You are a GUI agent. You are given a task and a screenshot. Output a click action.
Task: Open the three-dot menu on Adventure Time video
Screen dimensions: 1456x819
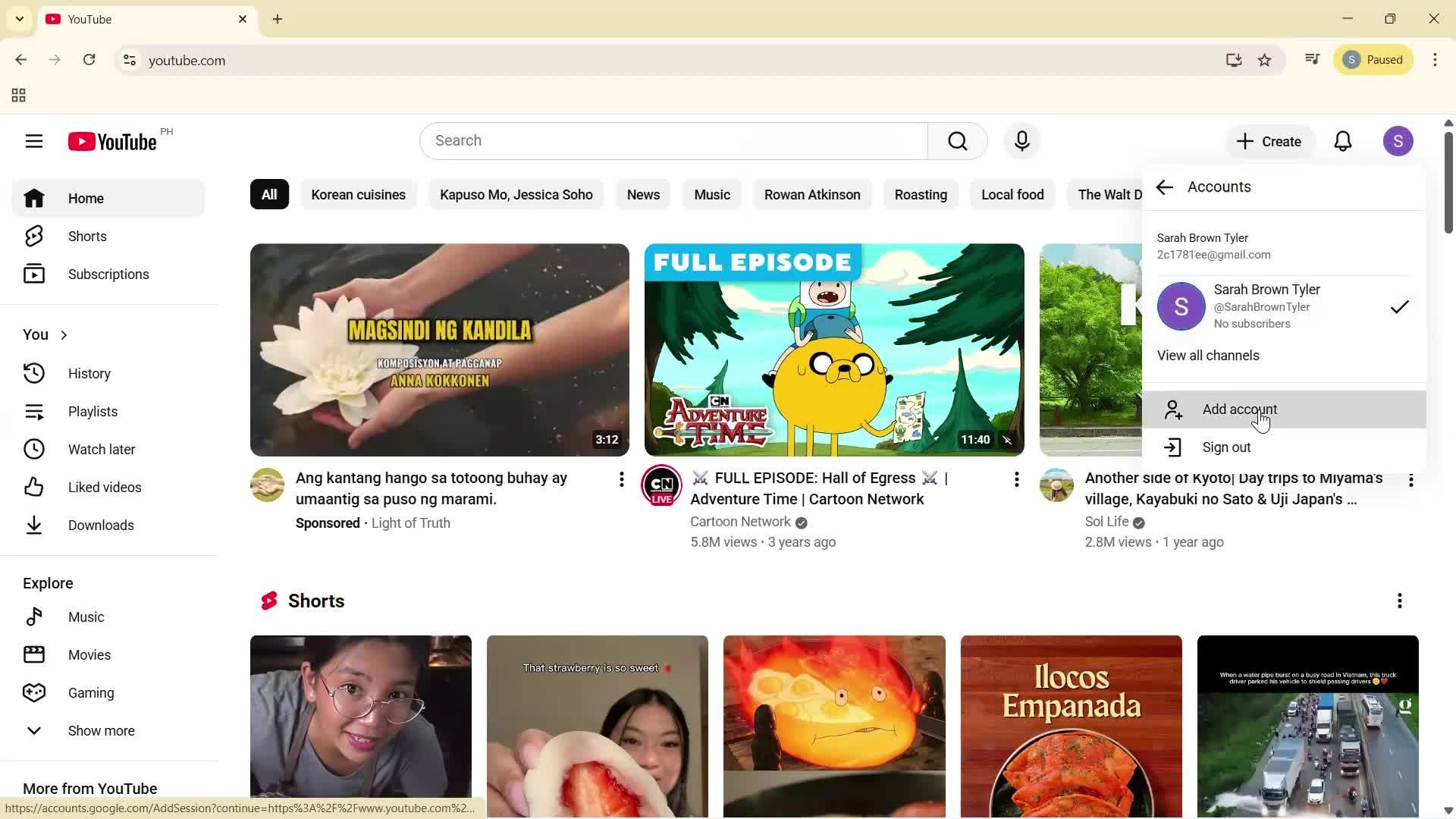coord(1016,479)
